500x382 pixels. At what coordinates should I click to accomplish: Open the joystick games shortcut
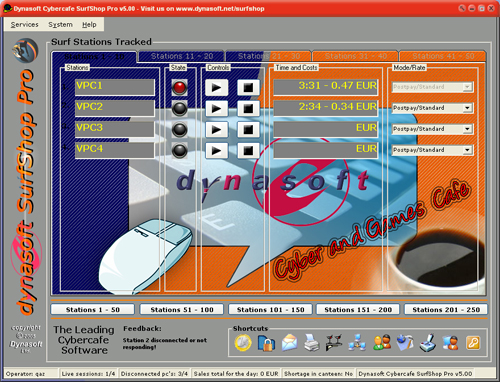(428, 343)
